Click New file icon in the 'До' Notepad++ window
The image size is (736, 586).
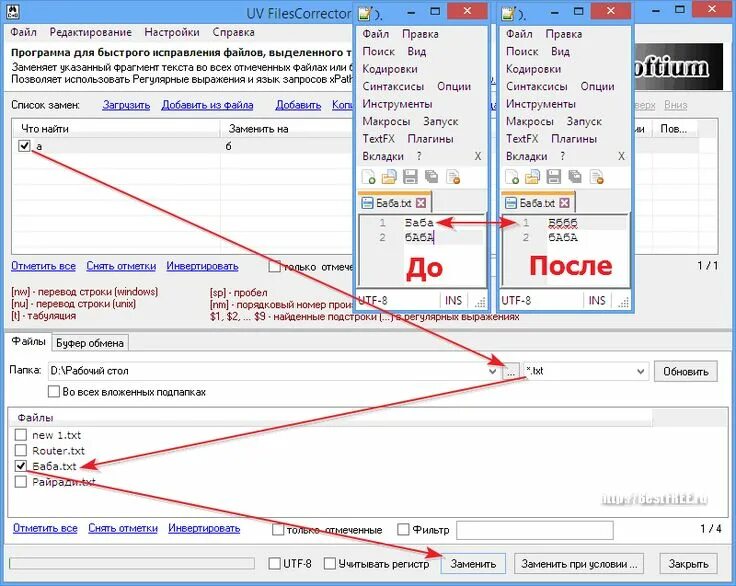pos(368,177)
